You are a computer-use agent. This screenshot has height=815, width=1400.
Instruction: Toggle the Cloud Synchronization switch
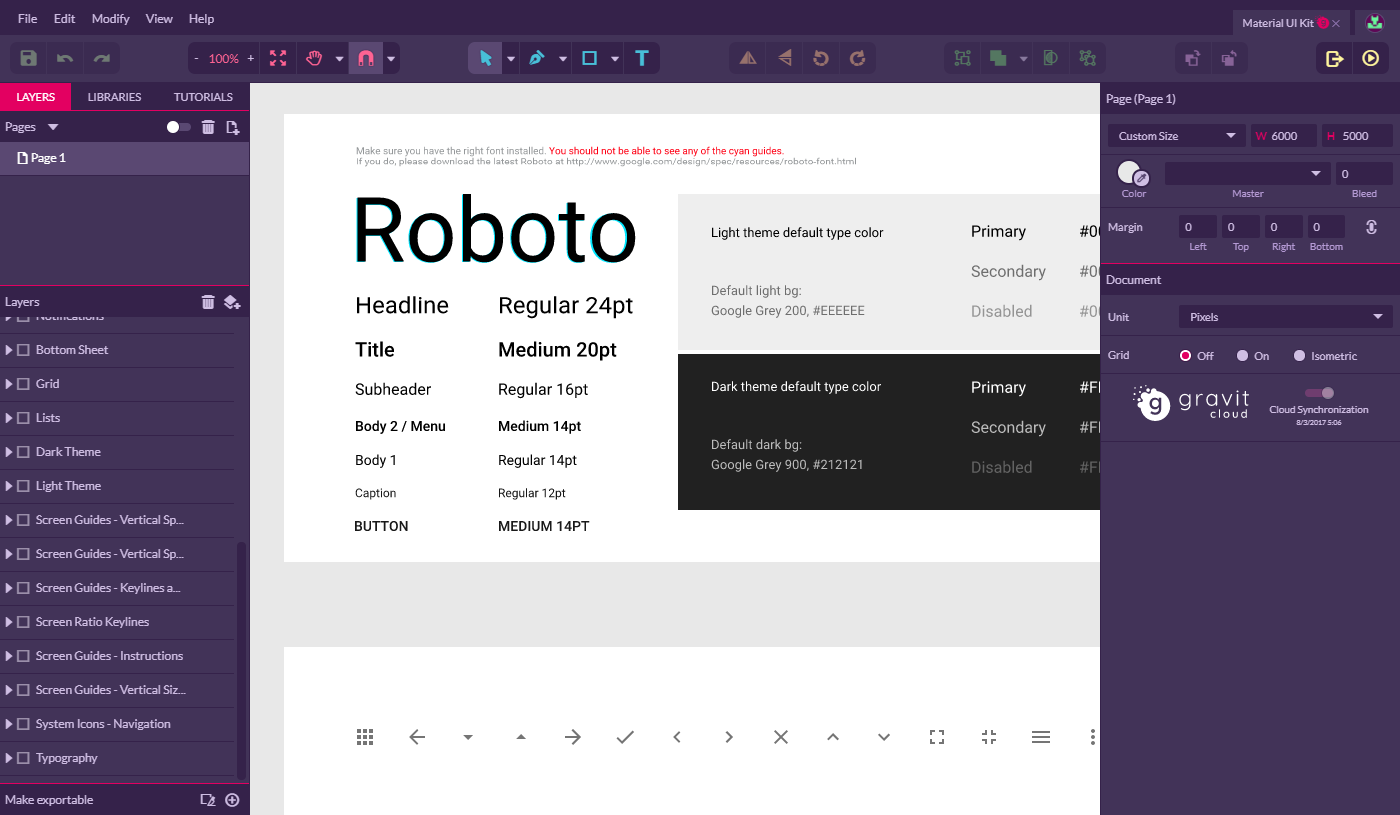1319,393
